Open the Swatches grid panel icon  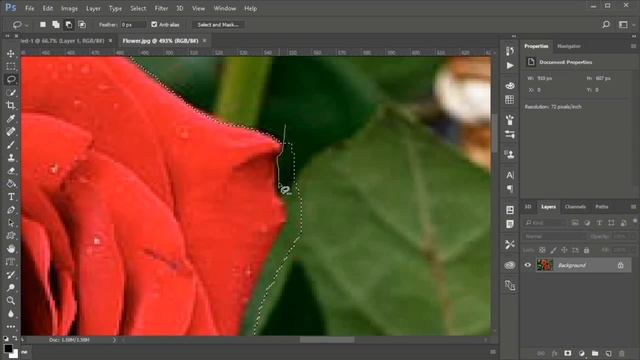510,100
